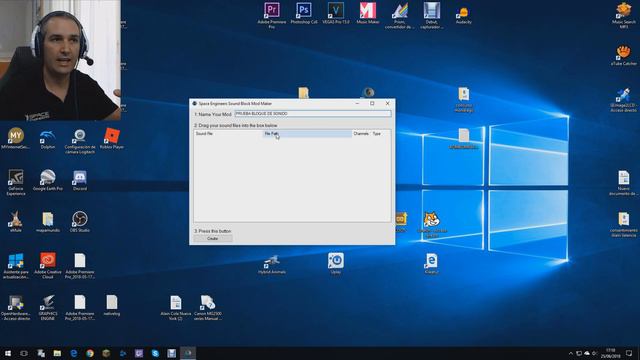
Task: Open Photoshop CS6 desktop shortcut
Action: [304, 13]
